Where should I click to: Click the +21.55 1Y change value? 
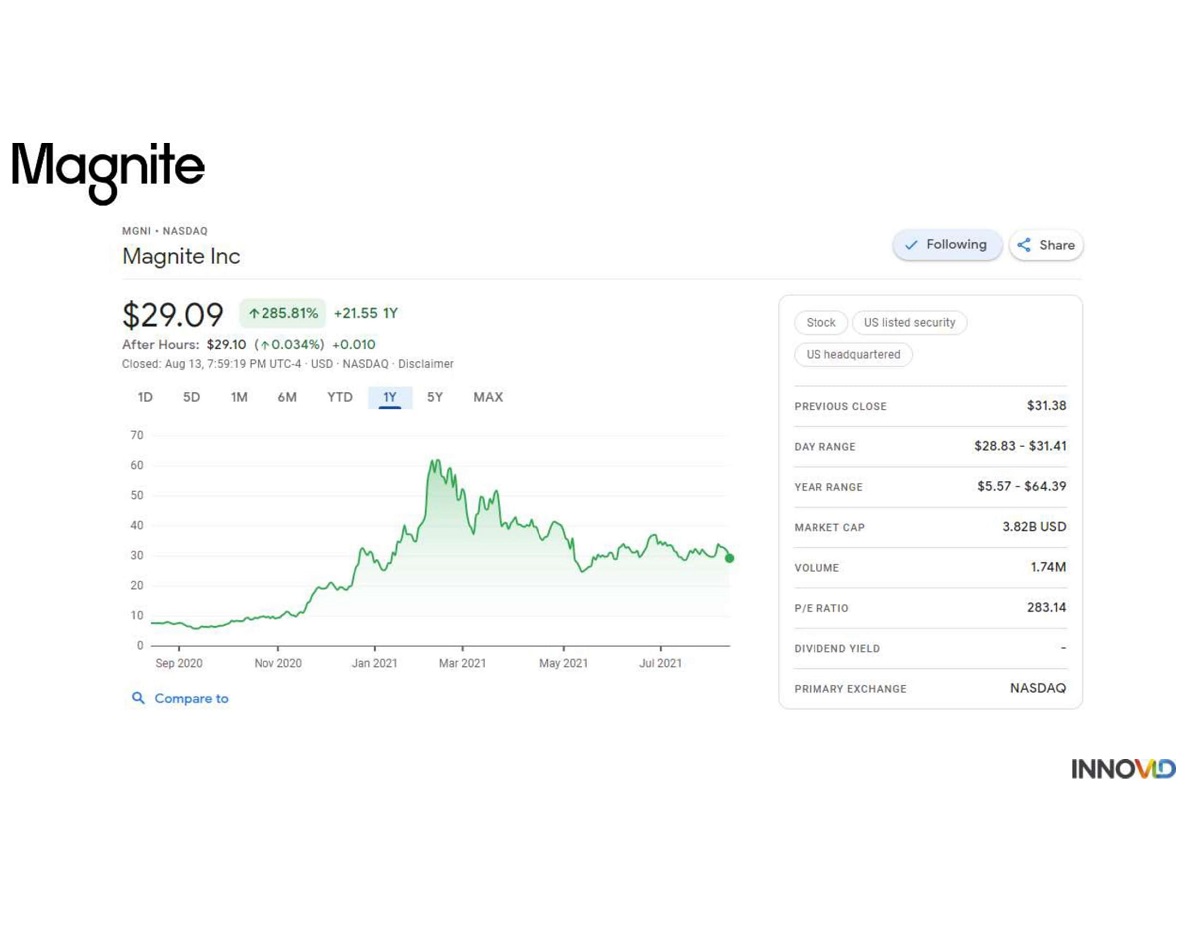pyautogui.click(x=366, y=313)
